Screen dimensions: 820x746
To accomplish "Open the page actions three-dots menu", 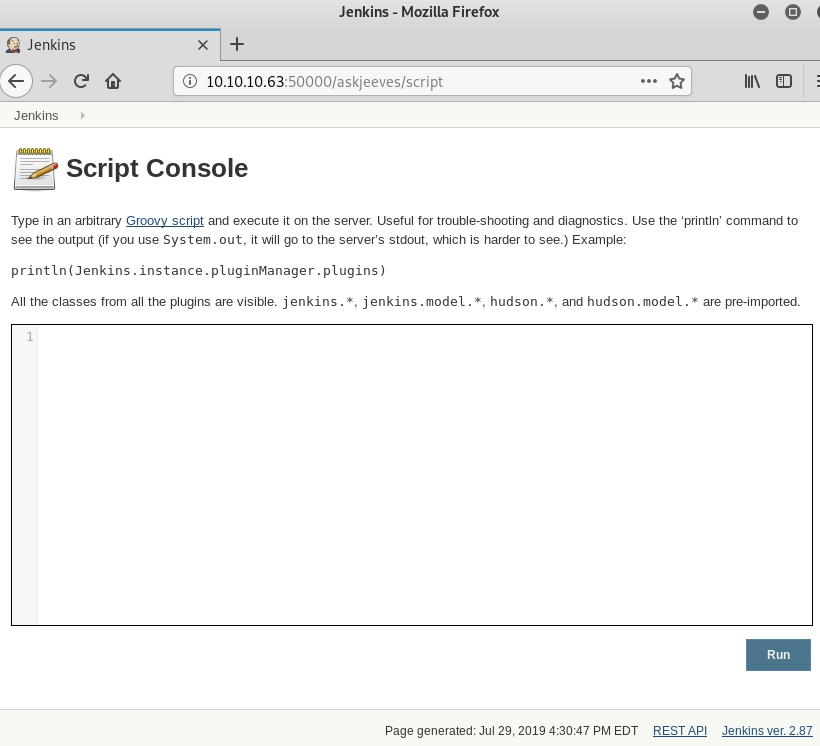I will pos(648,81).
